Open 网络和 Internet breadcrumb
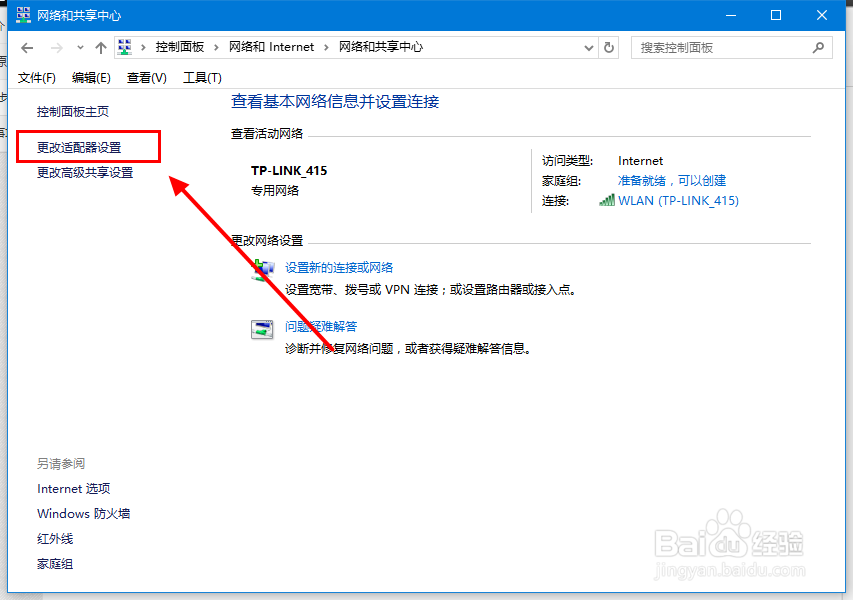 [271, 47]
